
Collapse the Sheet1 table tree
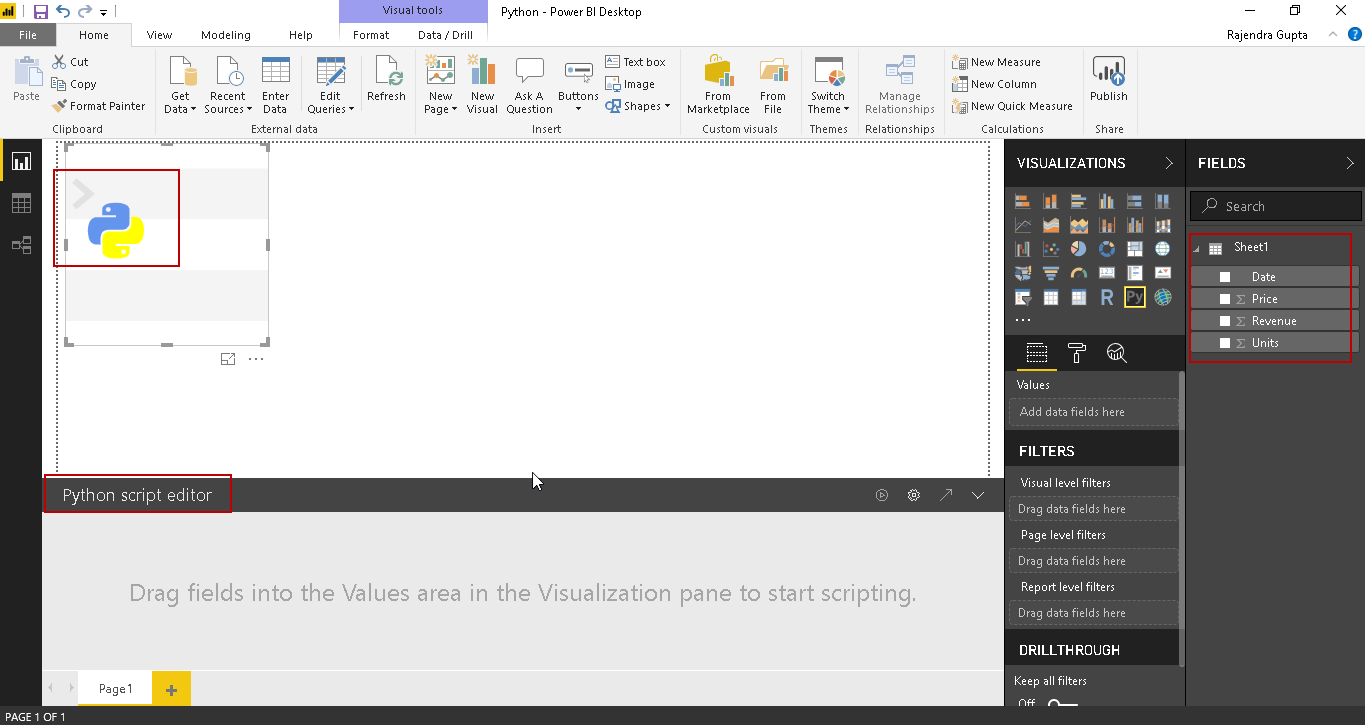click(1197, 249)
